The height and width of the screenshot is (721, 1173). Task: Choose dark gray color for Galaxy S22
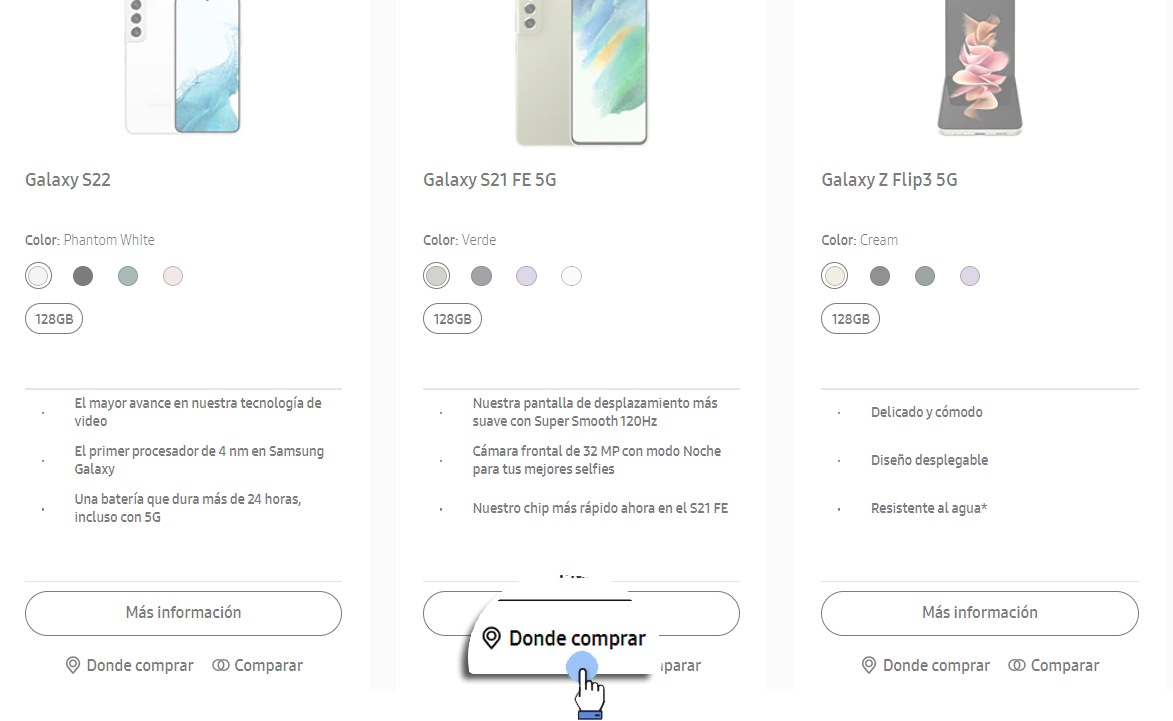click(x=83, y=276)
